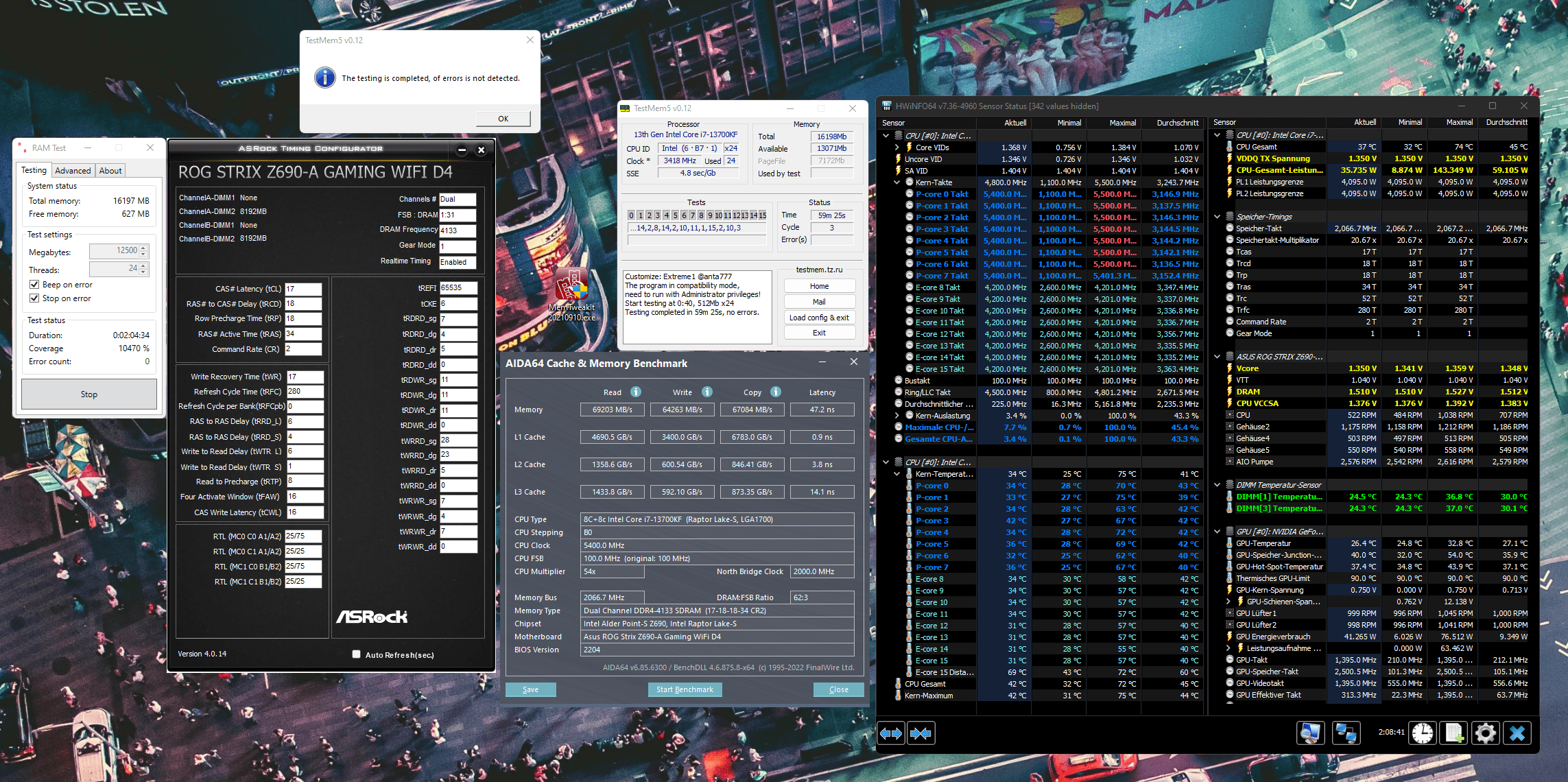Viewport: 1568px width, 782px height.
Task: Click HWiNFO network remote monitoring icon
Action: click(x=1345, y=733)
